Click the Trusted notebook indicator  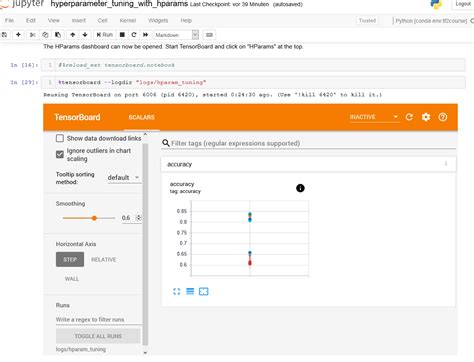click(x=367, y=20)
